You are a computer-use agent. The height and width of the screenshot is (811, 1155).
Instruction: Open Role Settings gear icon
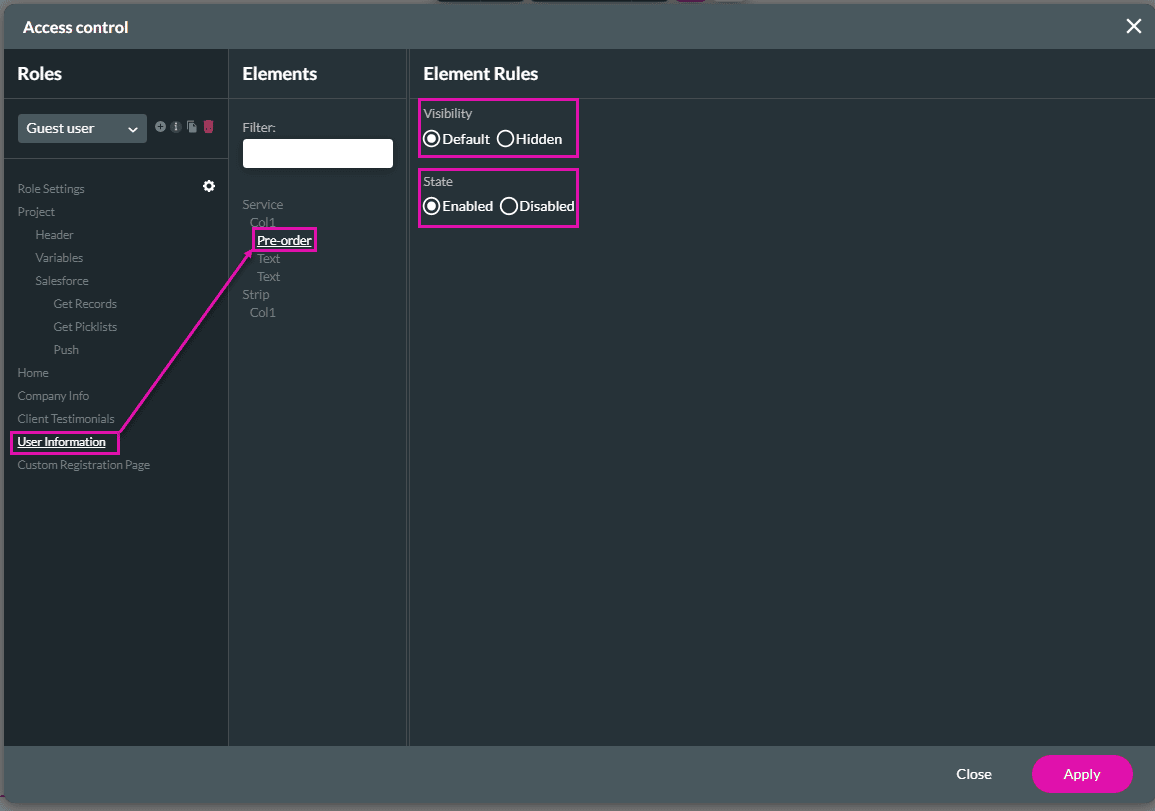pyautogui.click(x=209, y=187)
